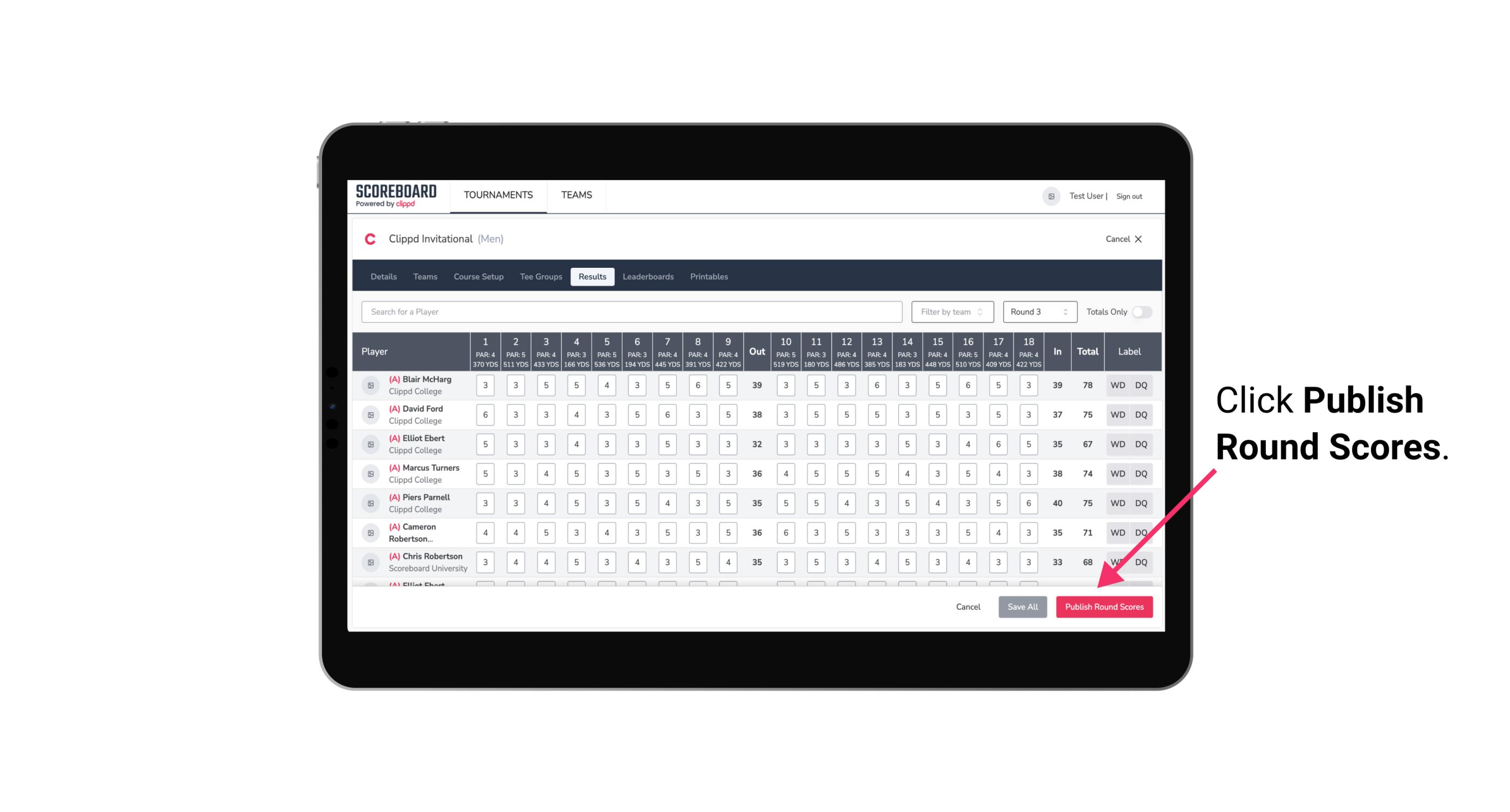Click the DQ icon for Marcus Turners
The image size is (1510, 812).
pos(1141,473)
